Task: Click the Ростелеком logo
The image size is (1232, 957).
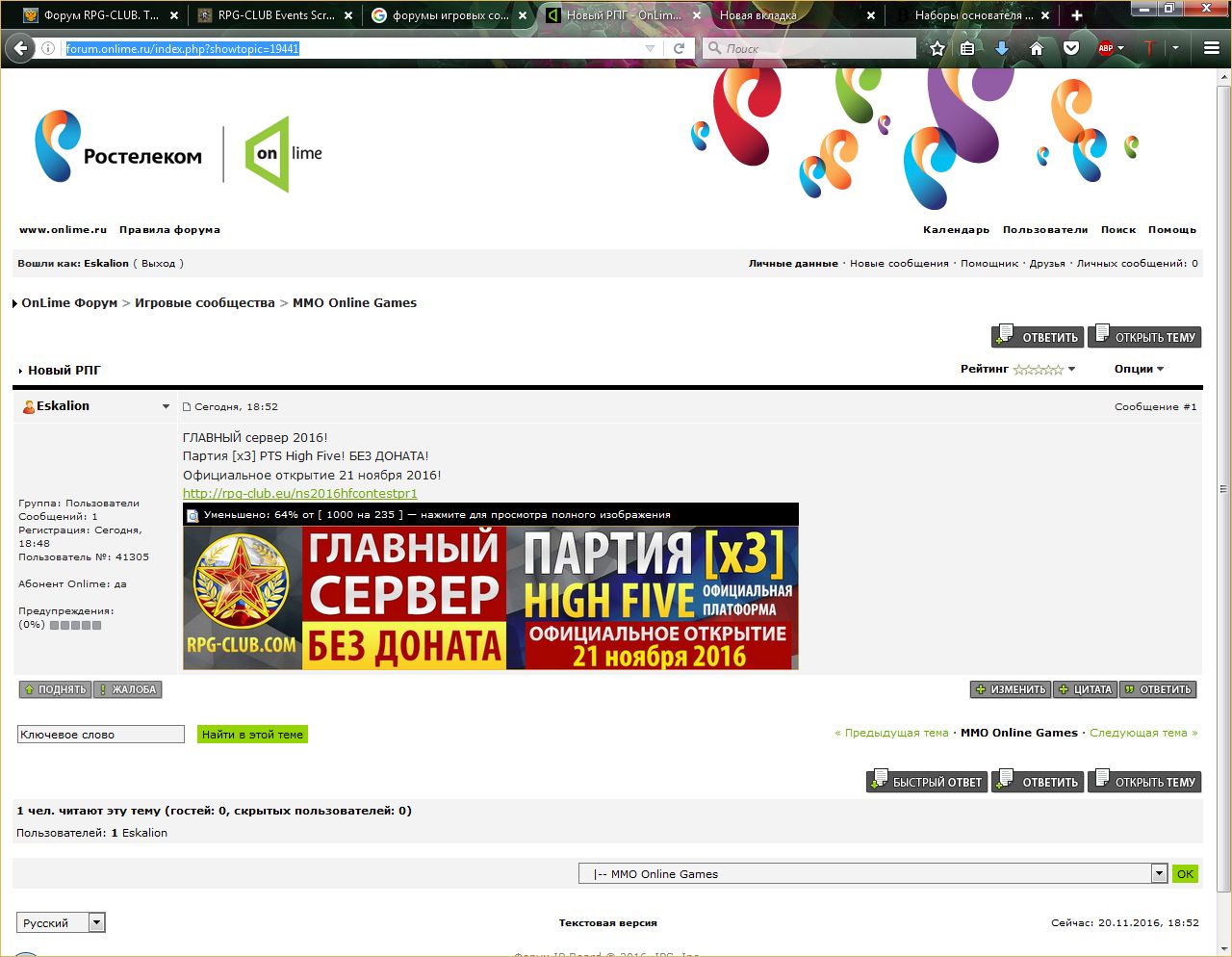Action: point(118,146)
